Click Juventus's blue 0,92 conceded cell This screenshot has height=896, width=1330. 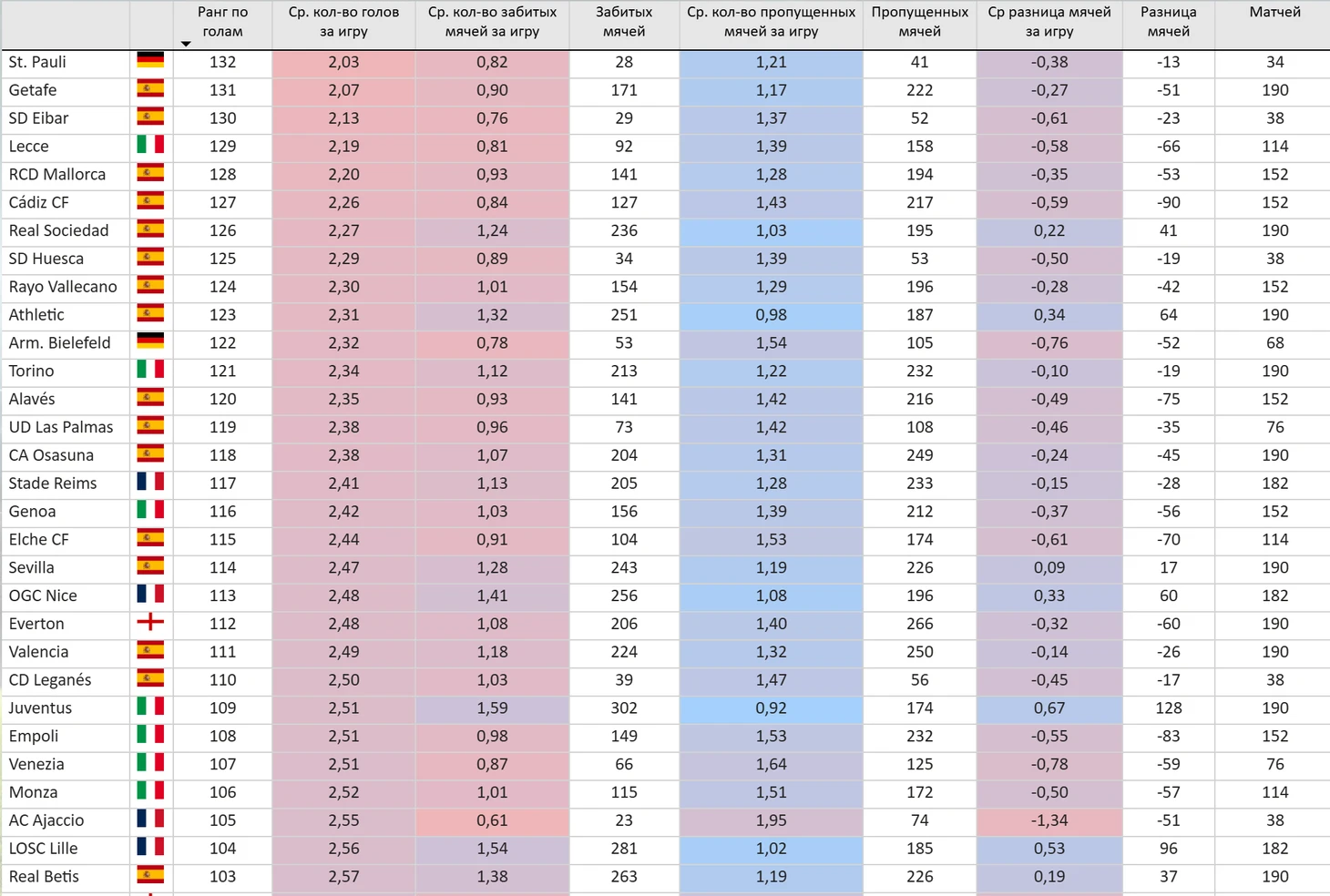(x=771, y=708)
